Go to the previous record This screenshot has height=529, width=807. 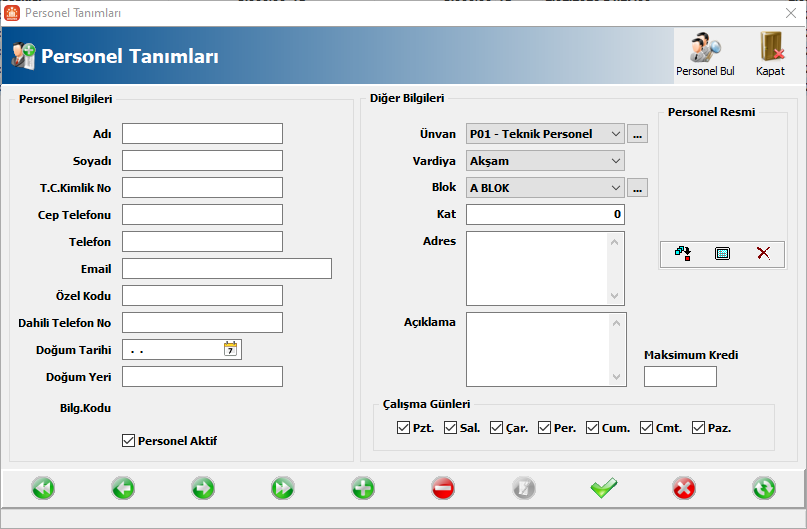click(x=123, y=488)
